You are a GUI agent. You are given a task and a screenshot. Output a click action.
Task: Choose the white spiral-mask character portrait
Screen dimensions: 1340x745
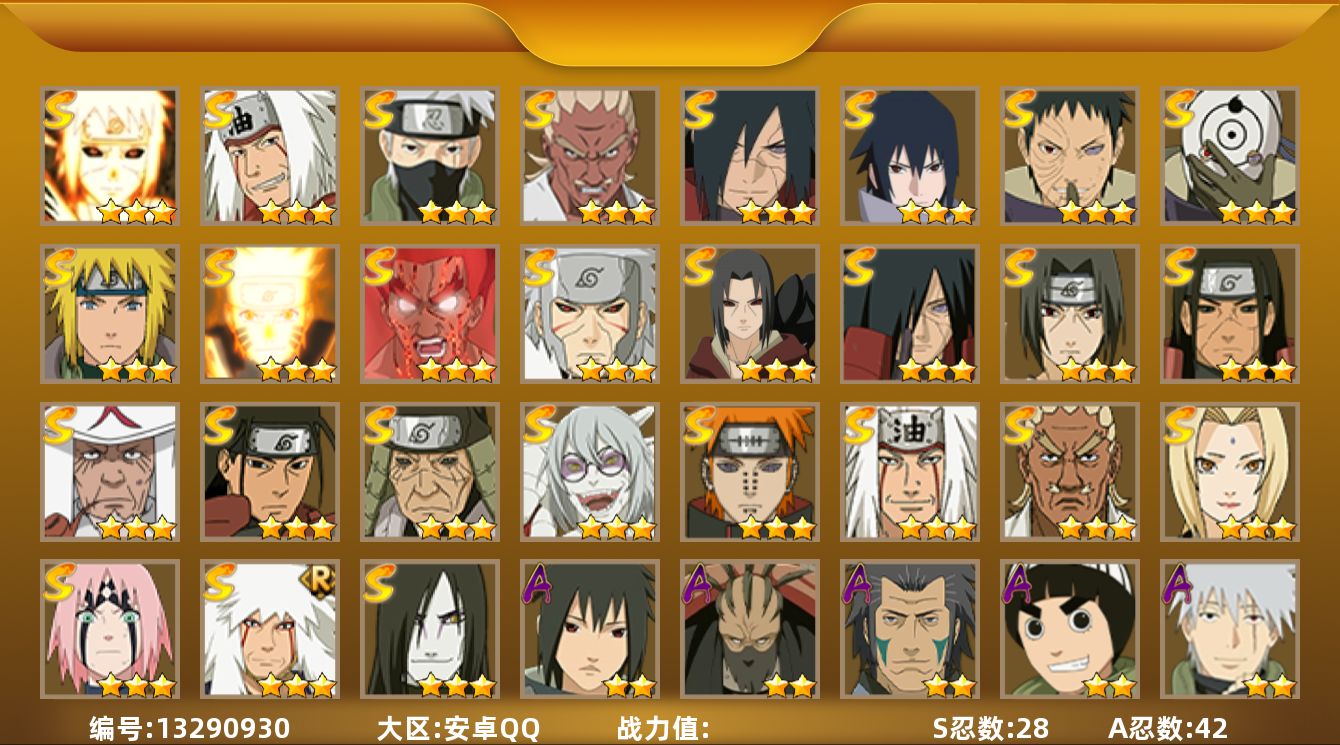pyautogui.click(x=1229, y=156)
